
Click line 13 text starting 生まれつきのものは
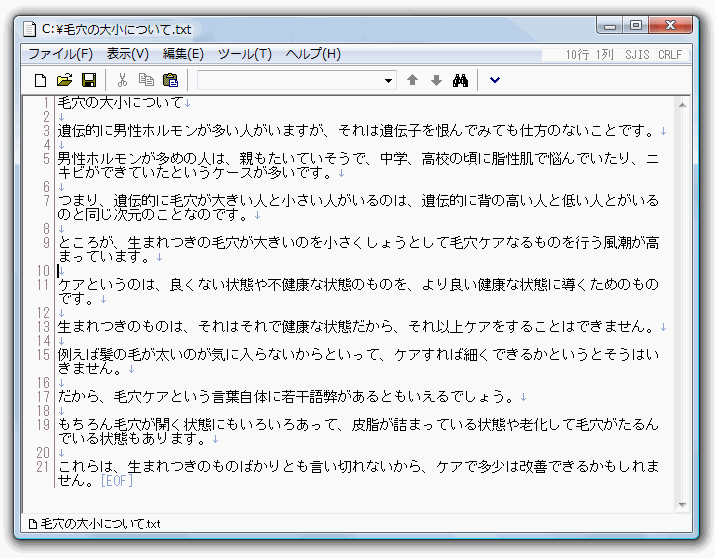tap(357, 326)
